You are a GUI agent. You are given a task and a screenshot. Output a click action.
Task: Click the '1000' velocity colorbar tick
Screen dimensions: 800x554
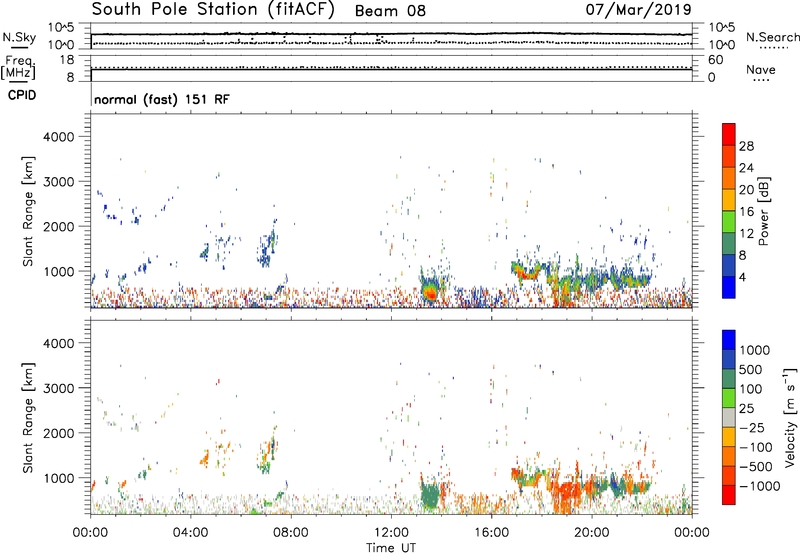pos(755,350)
